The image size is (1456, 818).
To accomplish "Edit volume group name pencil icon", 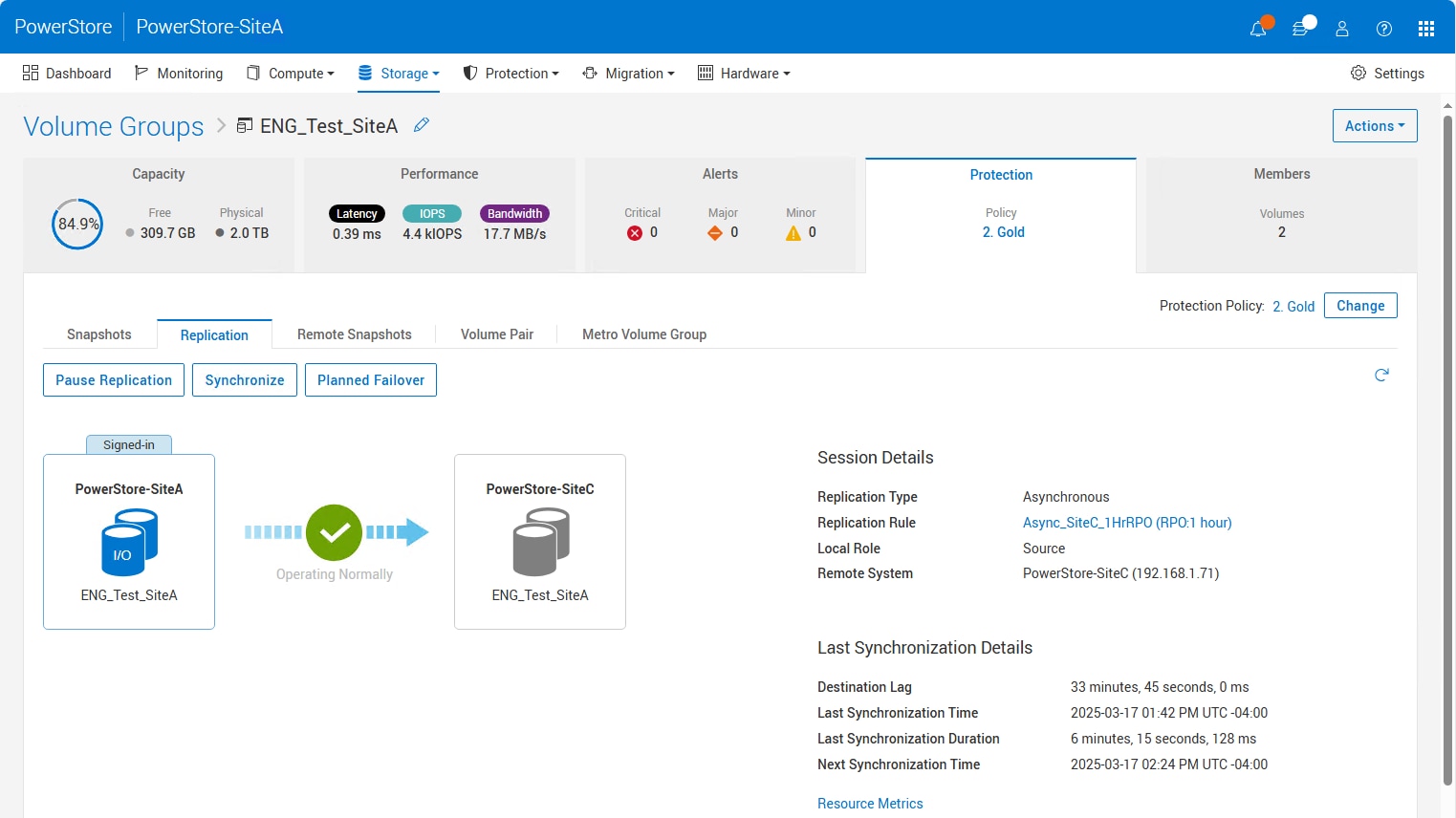I will [x=422, y=125].
